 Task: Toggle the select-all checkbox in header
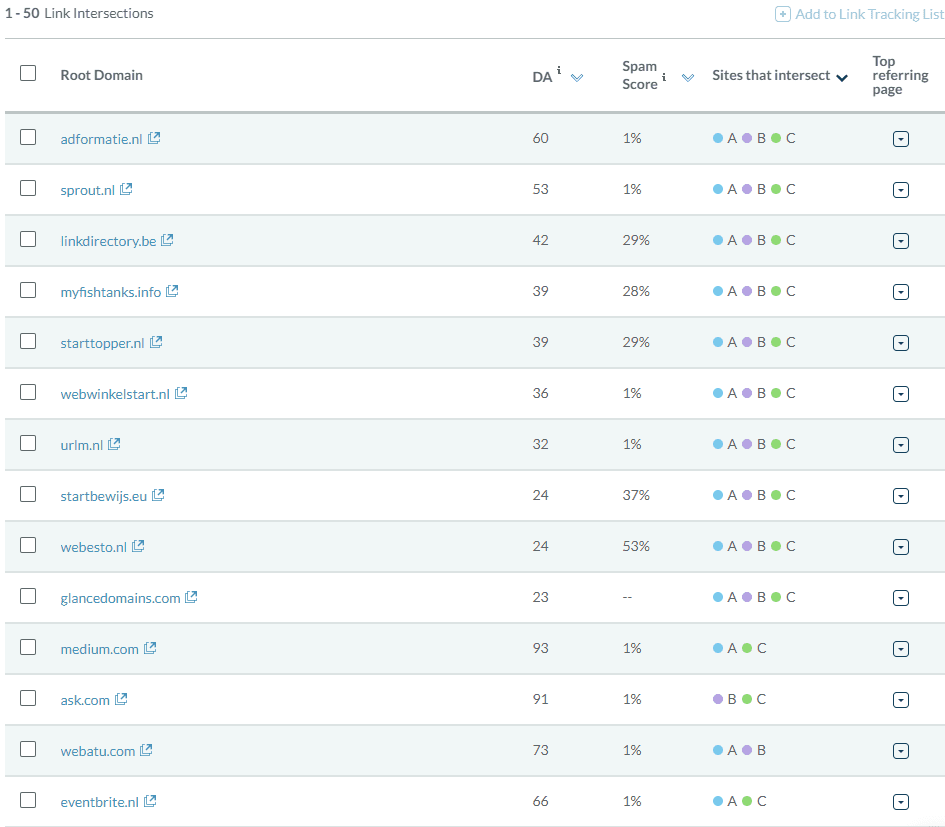point(28,73)
